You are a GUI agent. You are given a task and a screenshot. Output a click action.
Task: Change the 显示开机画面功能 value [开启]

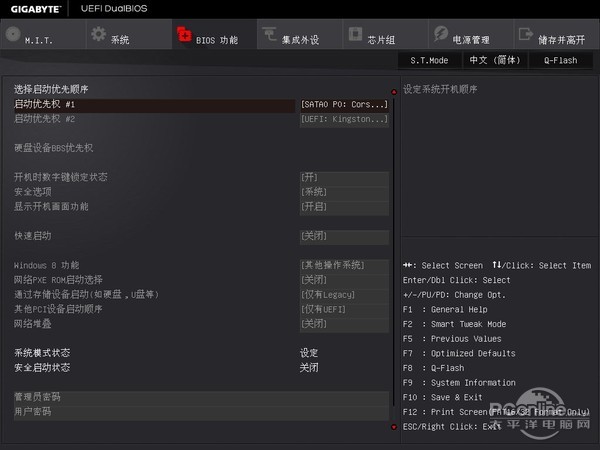click(344, 207)
